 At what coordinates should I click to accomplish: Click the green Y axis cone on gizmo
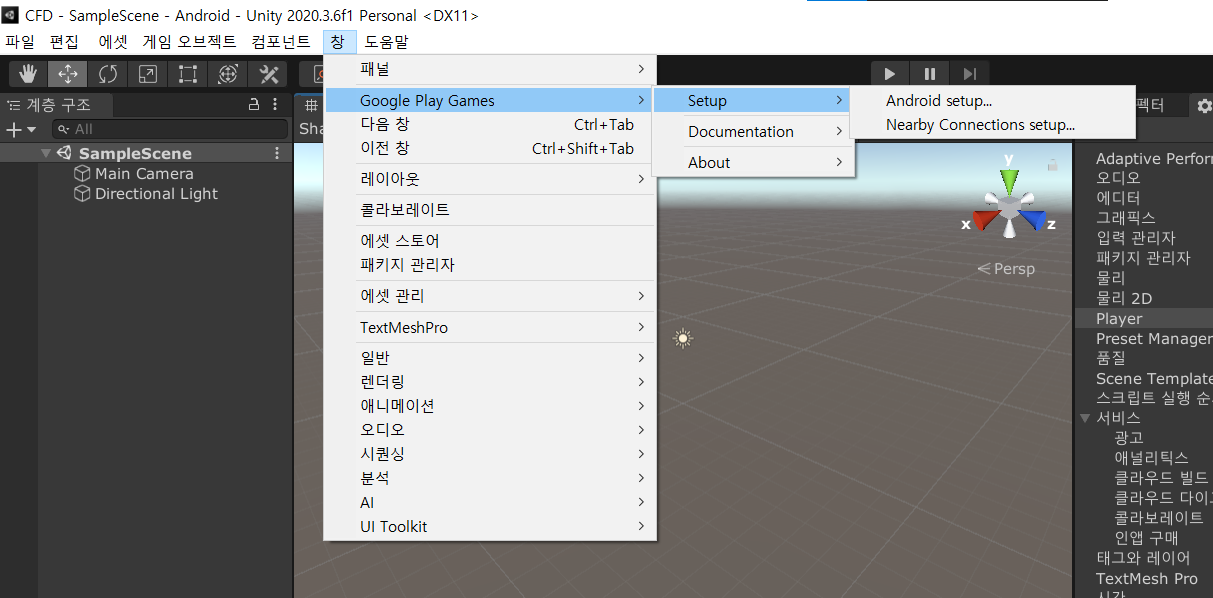[1010, 180]
